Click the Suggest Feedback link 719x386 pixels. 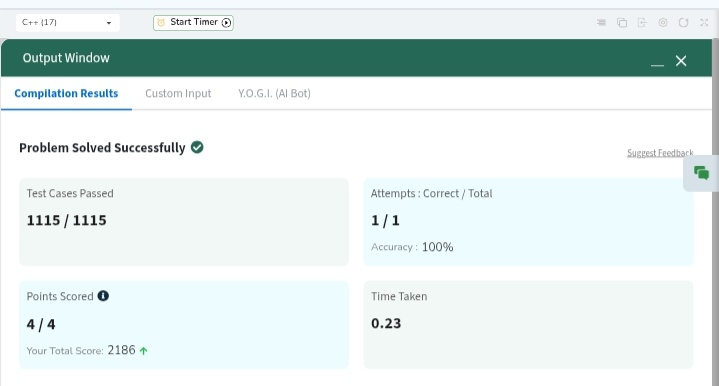tap(660, 153)
